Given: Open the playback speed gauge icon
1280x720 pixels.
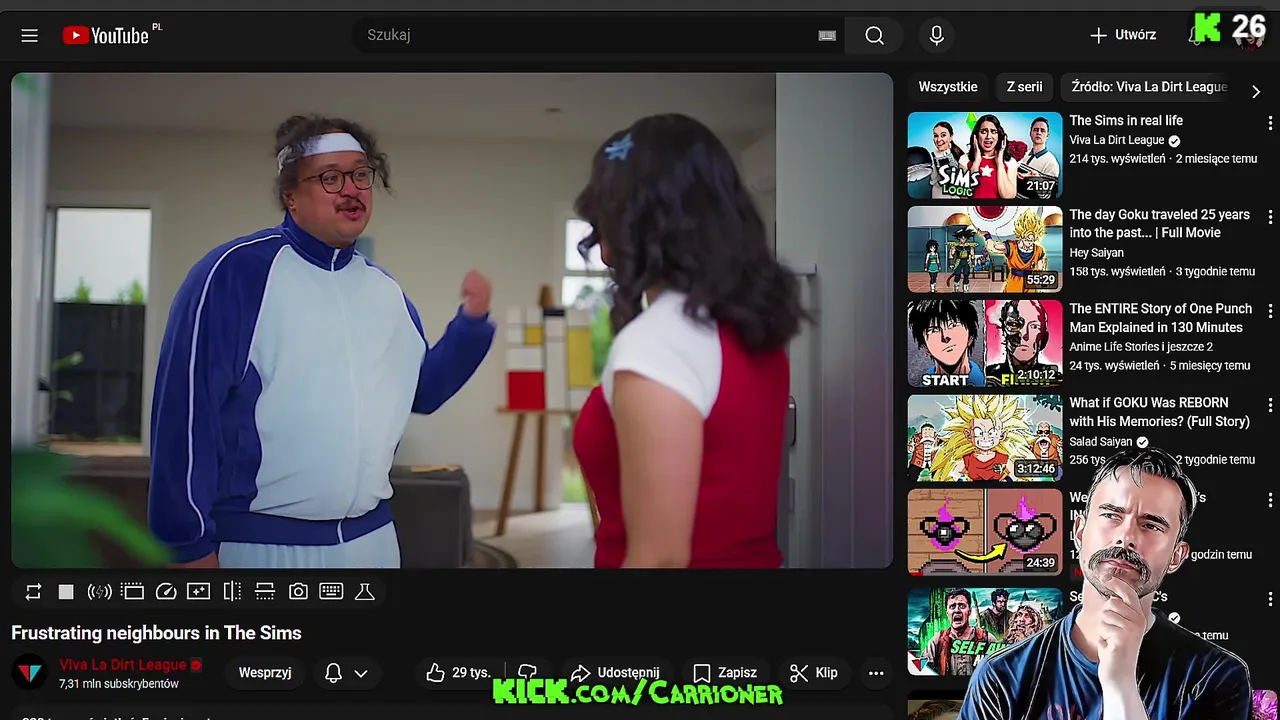Looking at the screenshot, I should 166,592.
